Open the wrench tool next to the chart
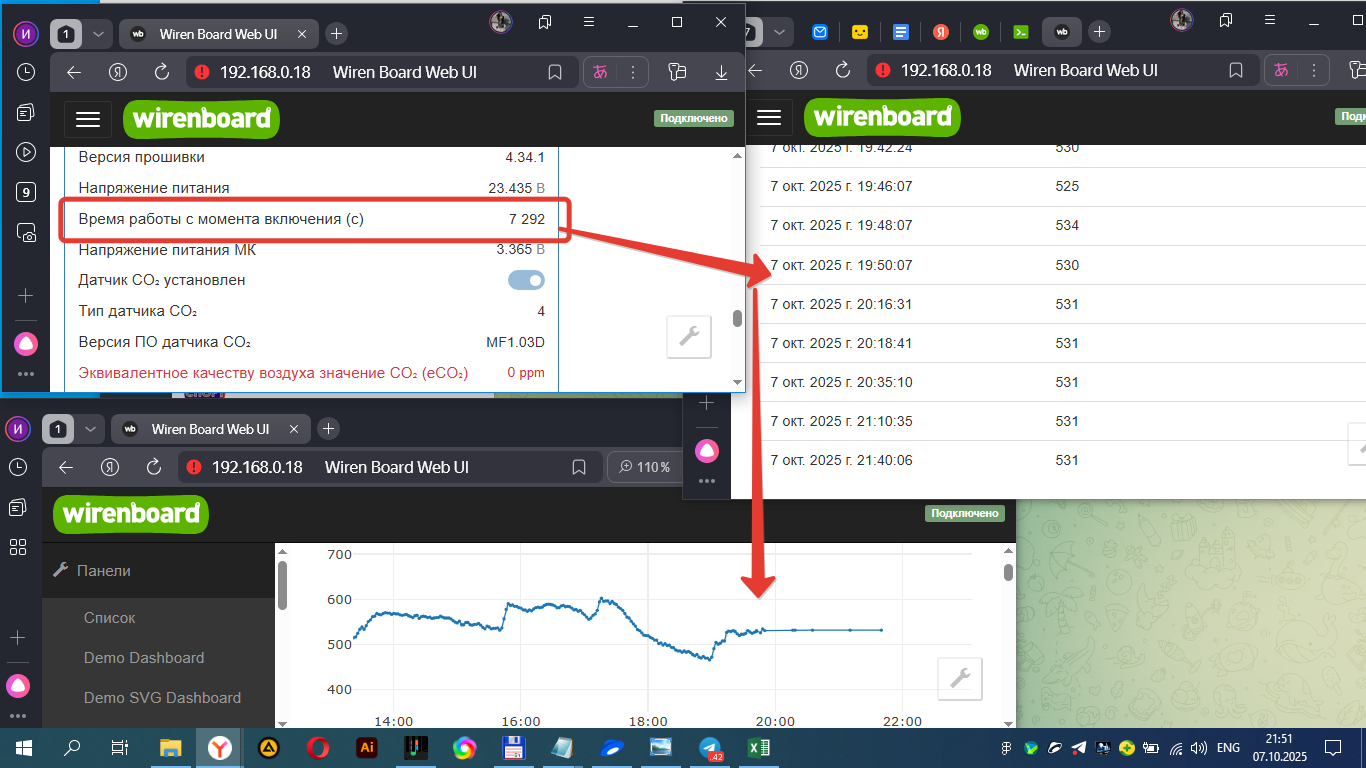This screenshot has width=1366, height=768. point(960,679)
